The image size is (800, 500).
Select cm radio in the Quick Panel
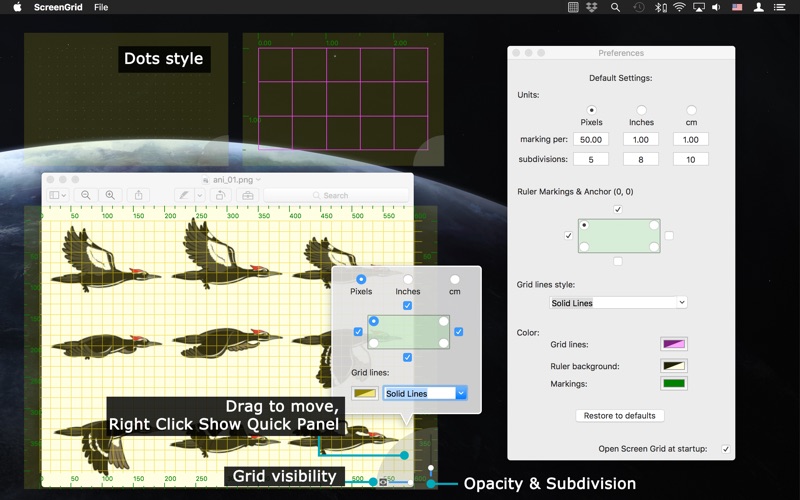[x=455, y=279]
